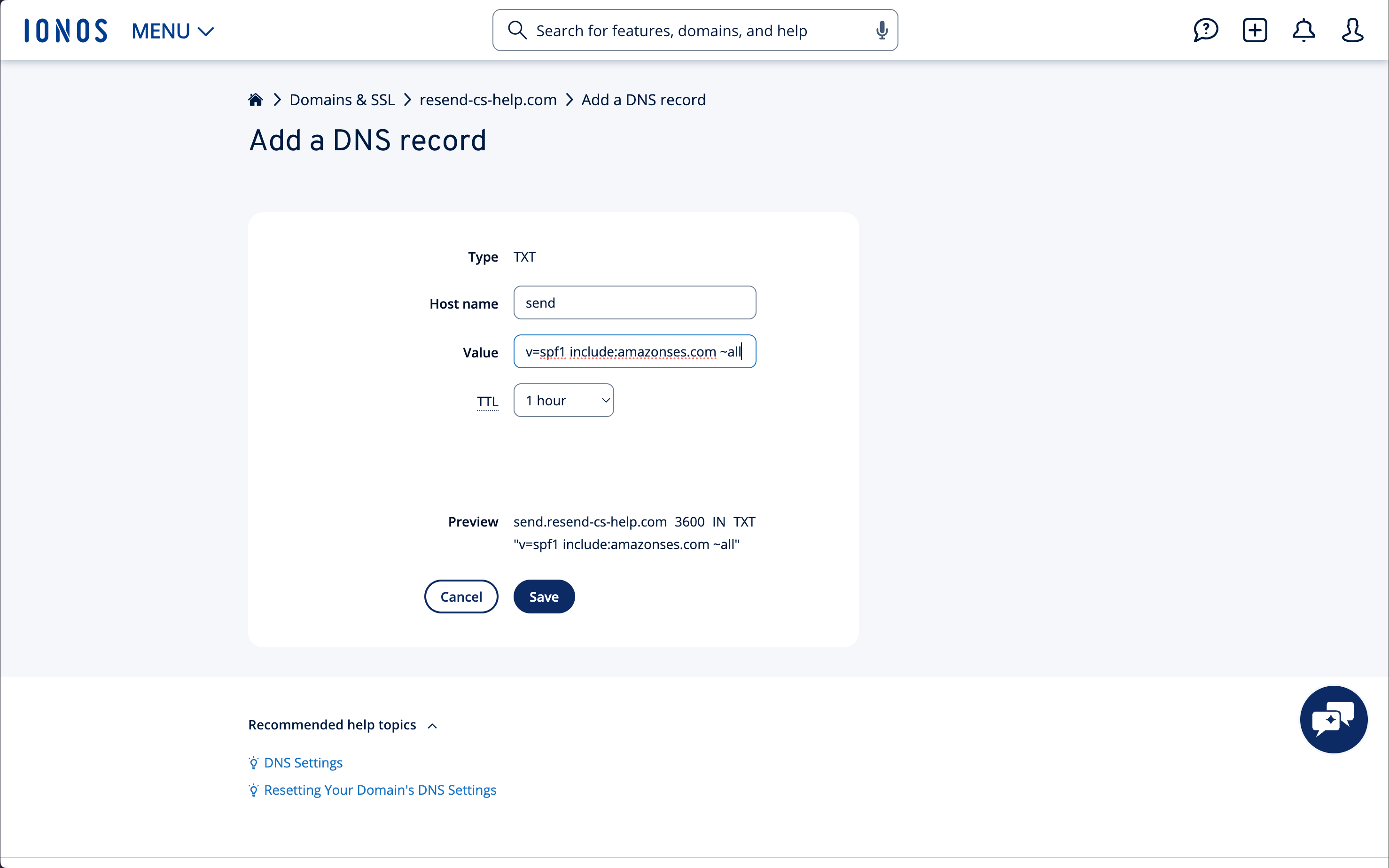Click the add product plus icon
Viewport: 1389px width, 868px height.
[x=1255, y=31]
